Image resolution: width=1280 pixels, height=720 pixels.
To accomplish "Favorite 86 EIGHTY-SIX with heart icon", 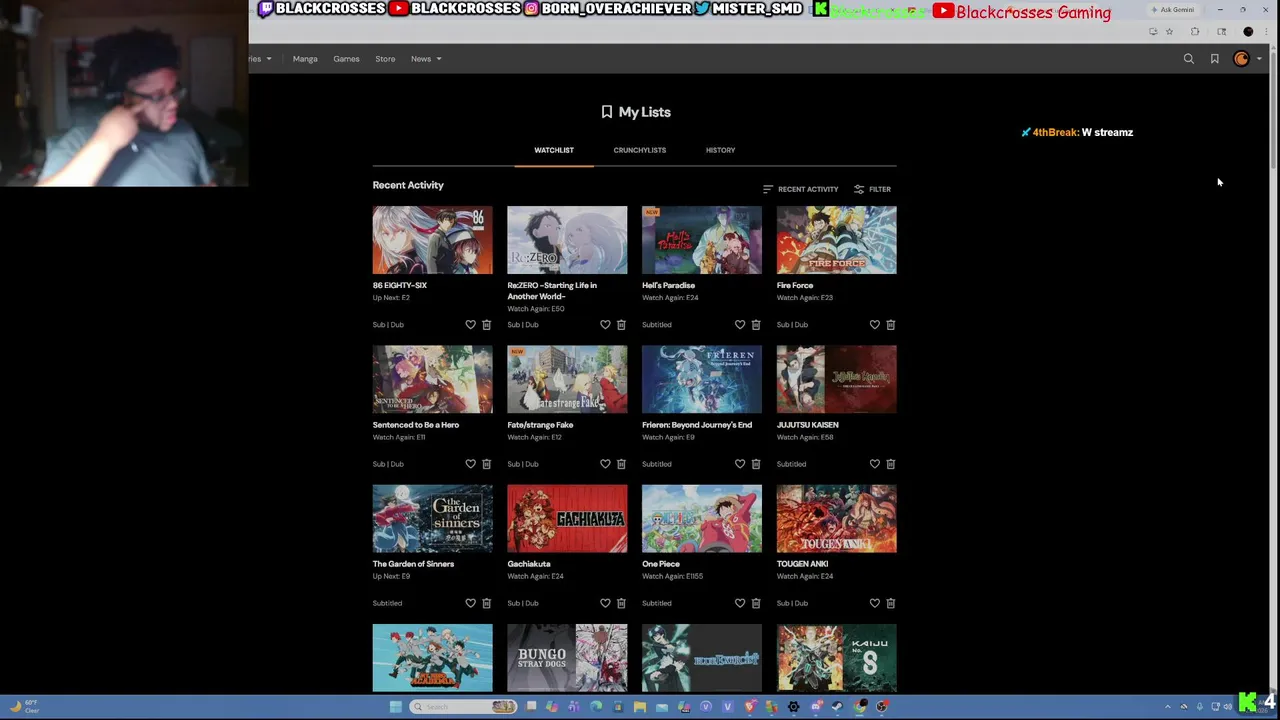I will (x=470, y=325).
